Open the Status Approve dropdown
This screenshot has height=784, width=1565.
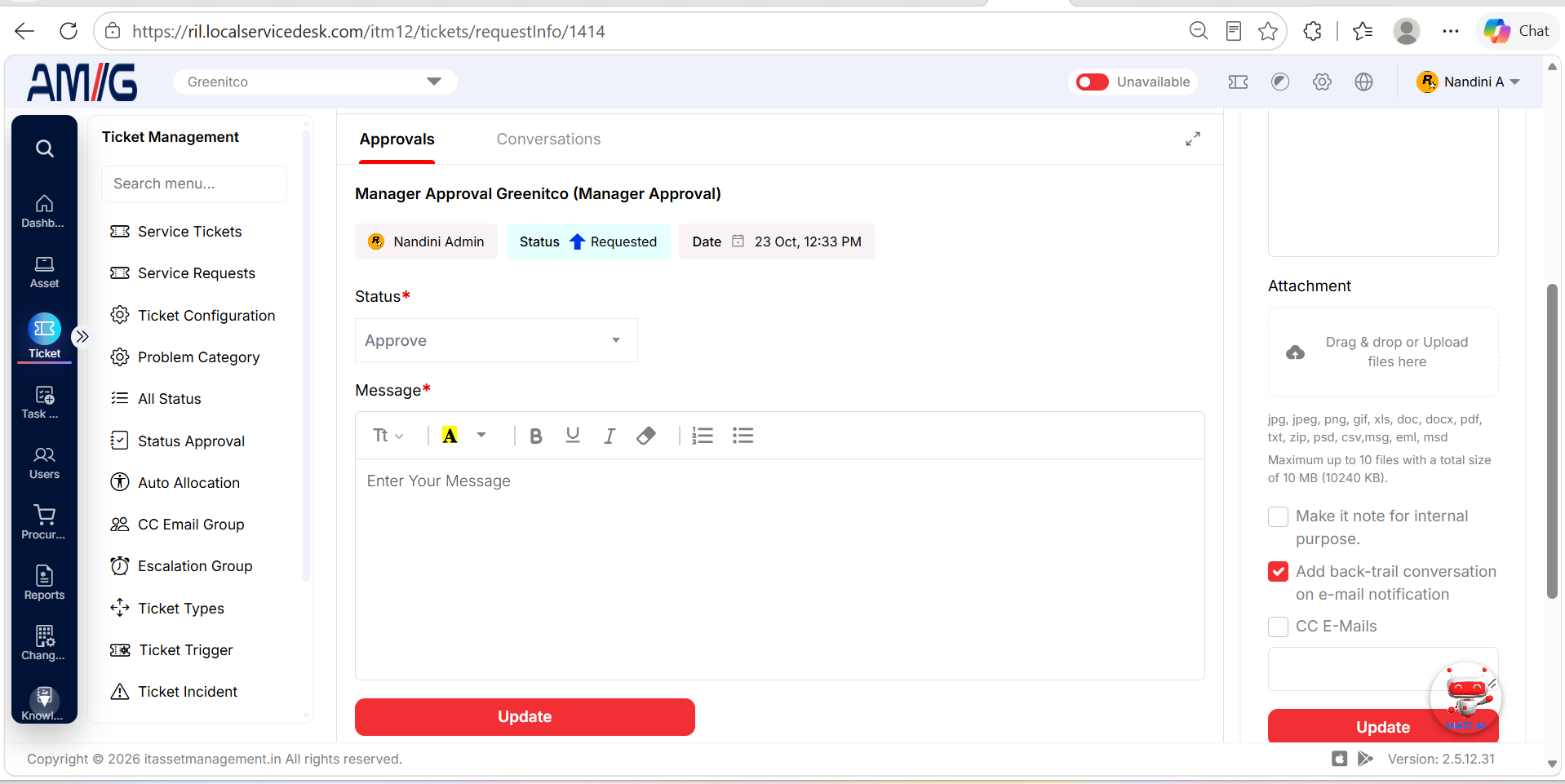point(496,340)
